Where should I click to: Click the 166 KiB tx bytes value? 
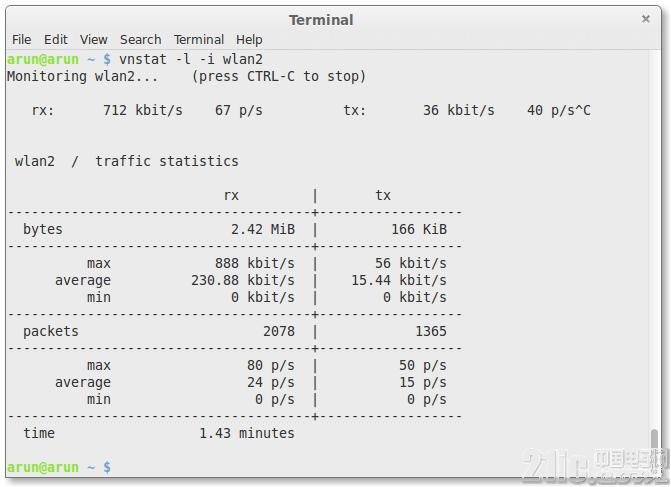[x=419, y=229]
